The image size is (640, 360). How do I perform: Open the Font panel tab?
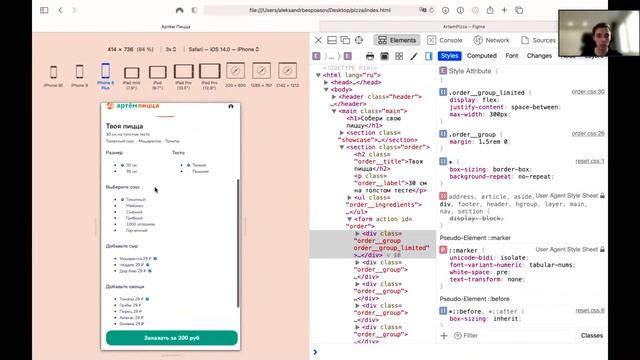pyautogui.click(x=511, y=56)
